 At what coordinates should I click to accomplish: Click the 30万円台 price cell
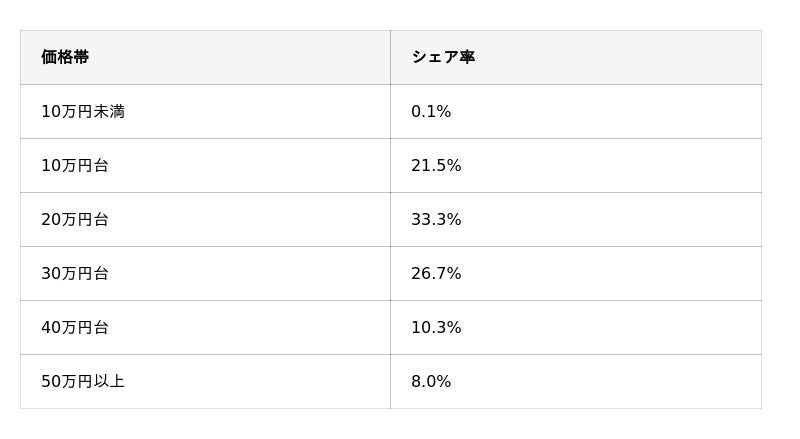tap(75, 273)
